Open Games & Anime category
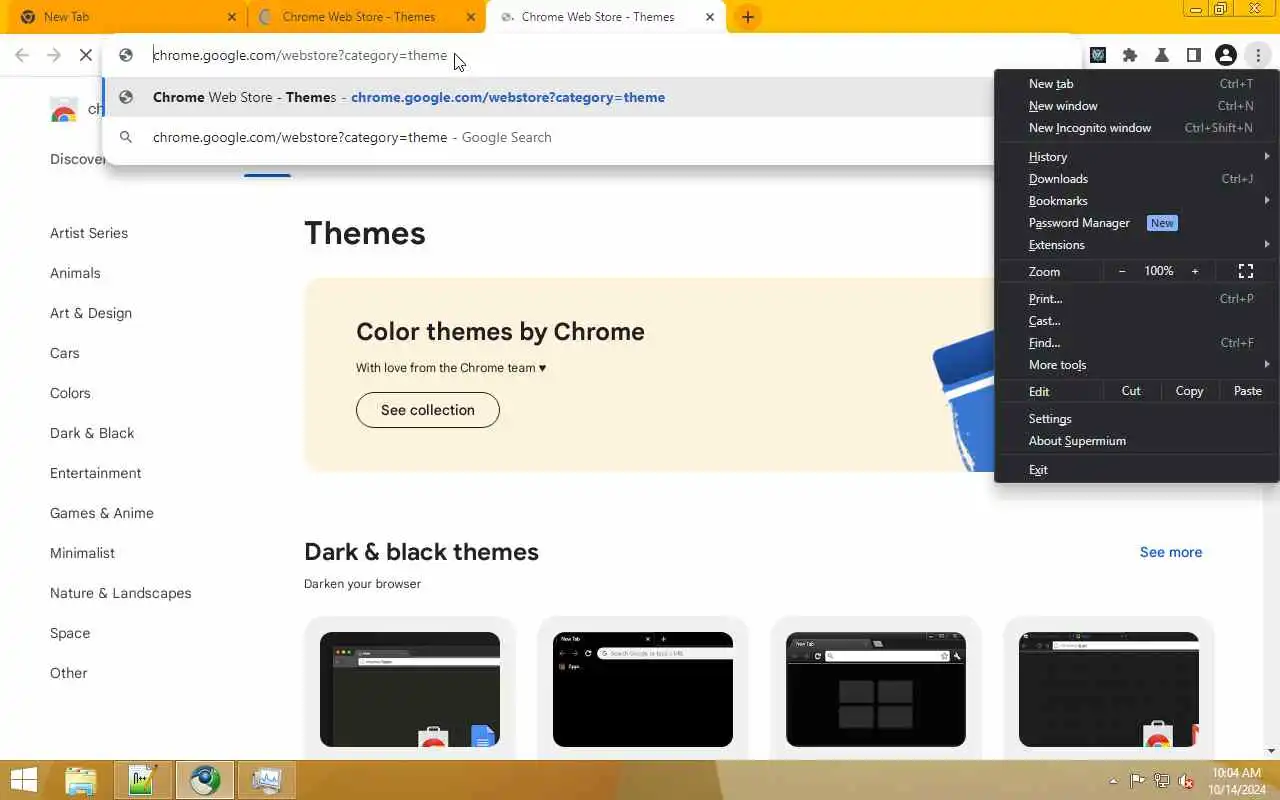The image size is (1280, 800). coord(102,513)
